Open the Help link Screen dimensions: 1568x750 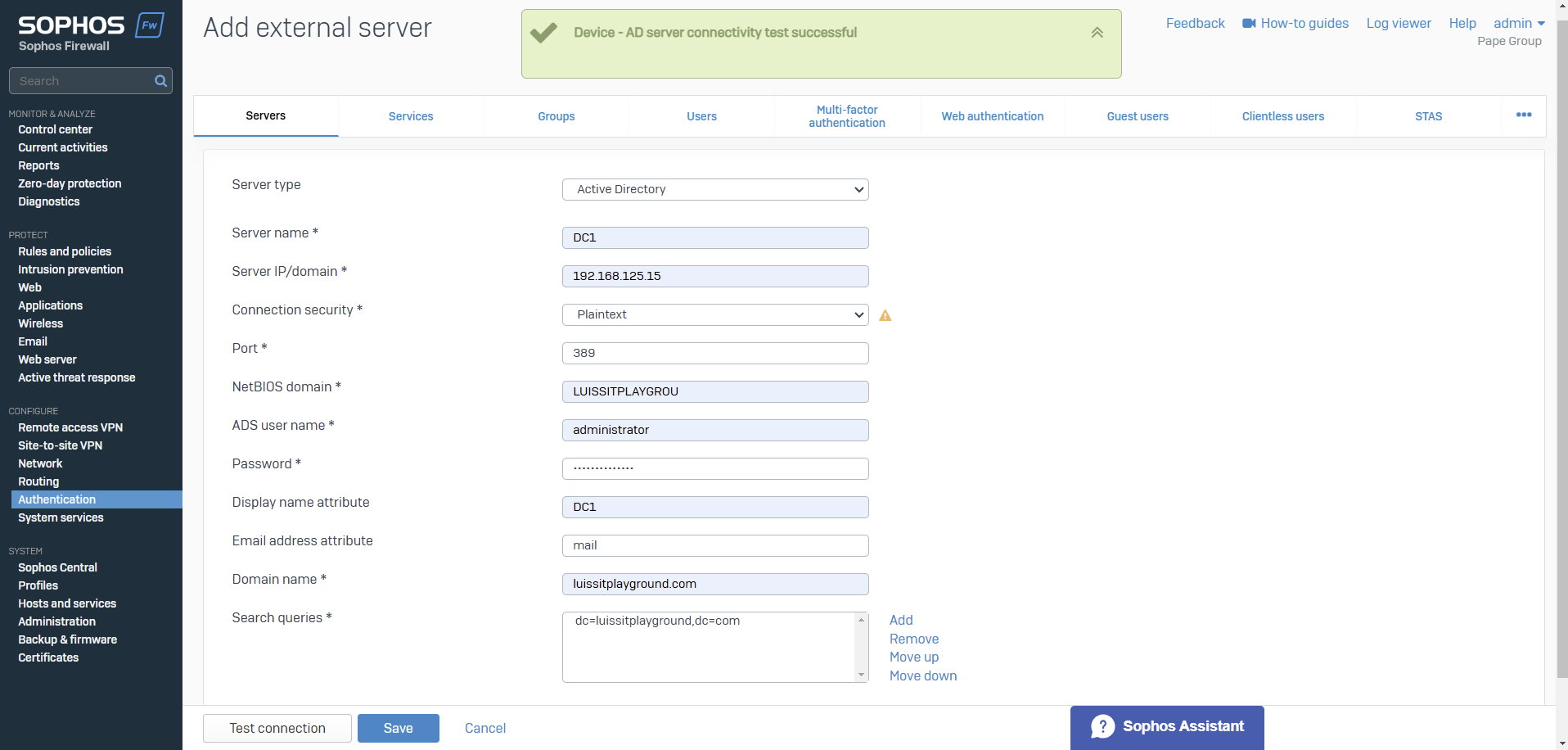1462,24
